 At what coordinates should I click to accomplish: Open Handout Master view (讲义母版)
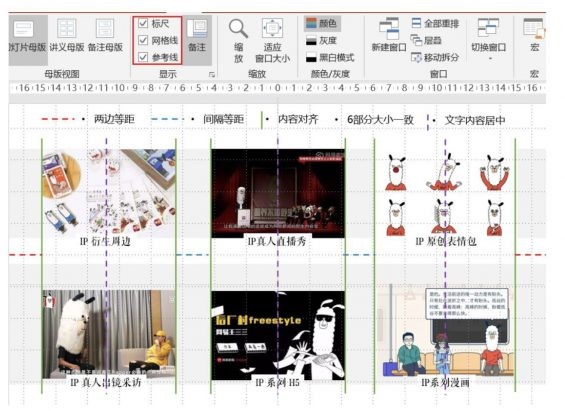(x=67, y=36)
